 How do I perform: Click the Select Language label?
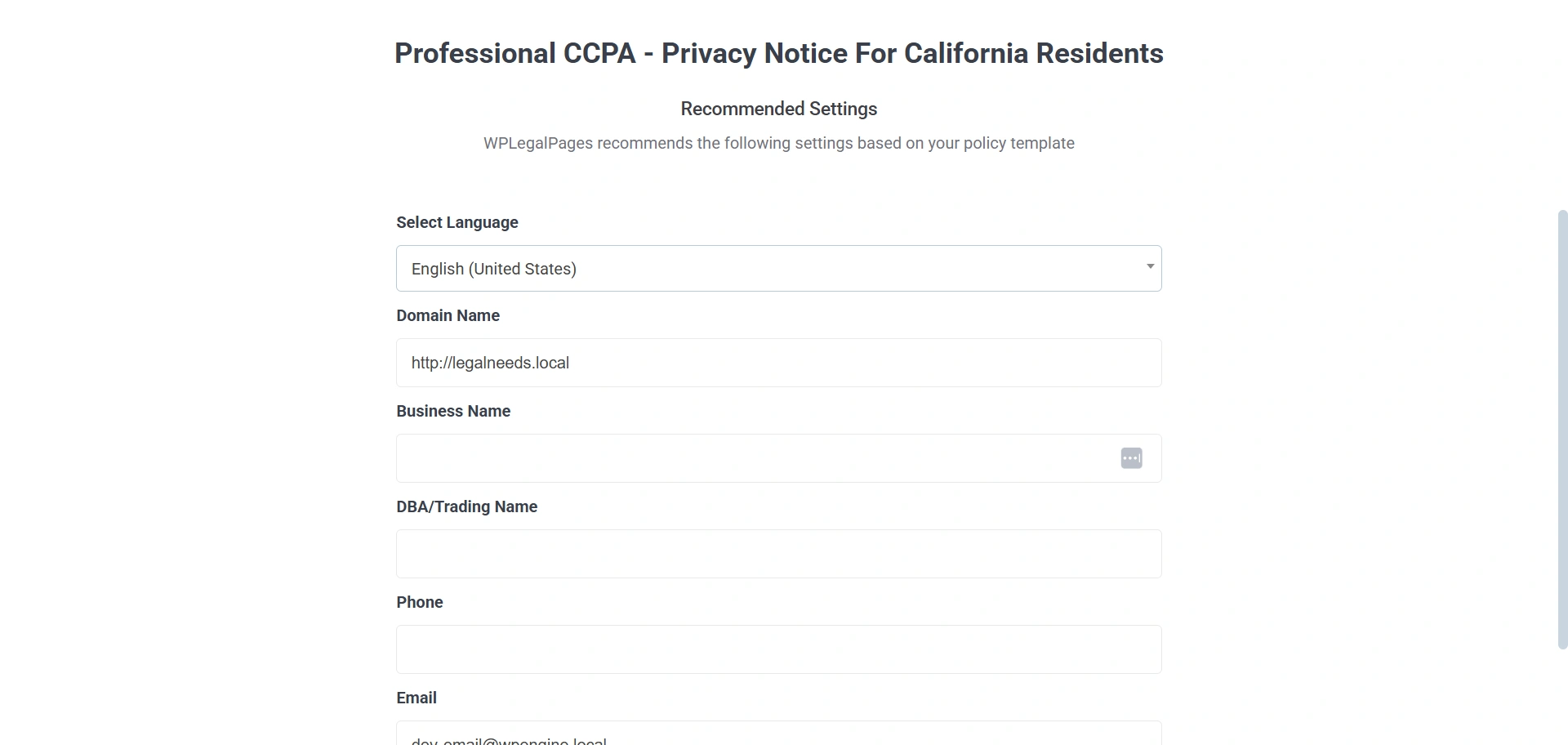pyautogui.click(x=457, y=222)
